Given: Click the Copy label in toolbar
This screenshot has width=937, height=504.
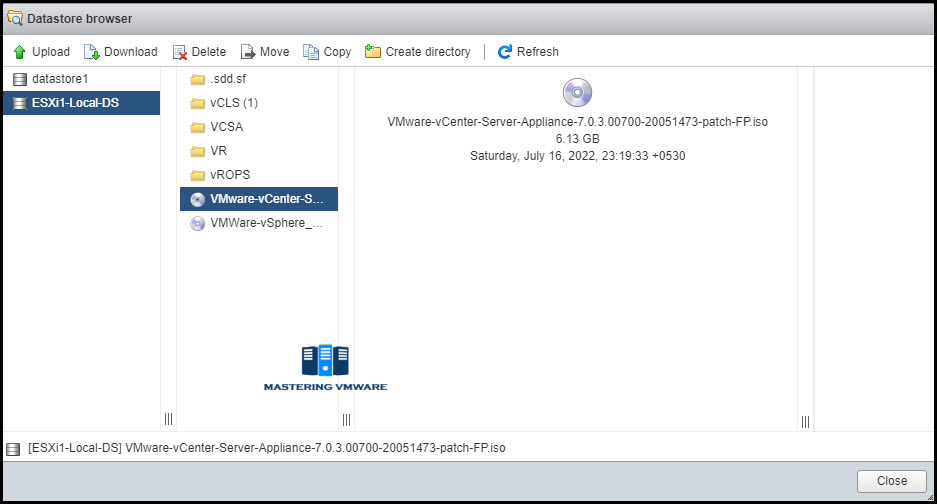Looking at the screenshot, I should click(337, 52).
